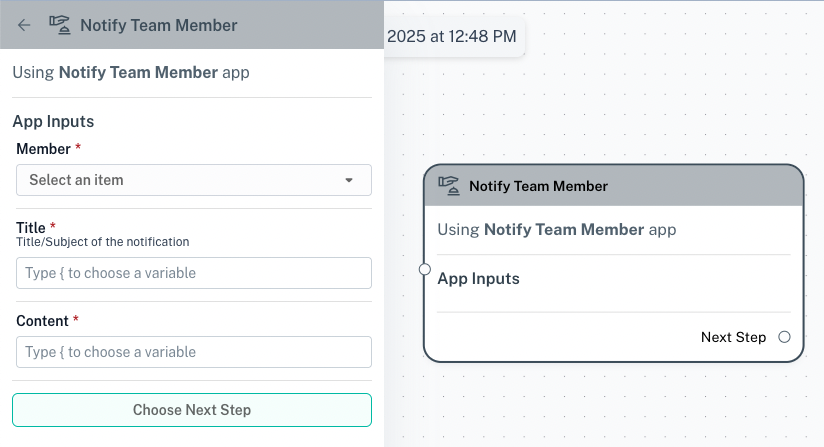The width and height of the screenshot is (824, 447).
Task: Select the Notify Team Member node header on canvas
Action: coord(613,186)
